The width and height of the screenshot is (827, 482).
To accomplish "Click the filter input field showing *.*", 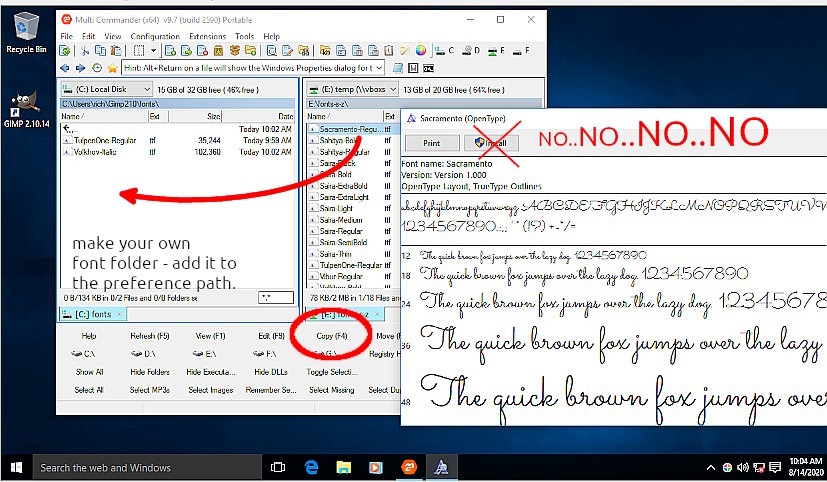I will 276,298.
